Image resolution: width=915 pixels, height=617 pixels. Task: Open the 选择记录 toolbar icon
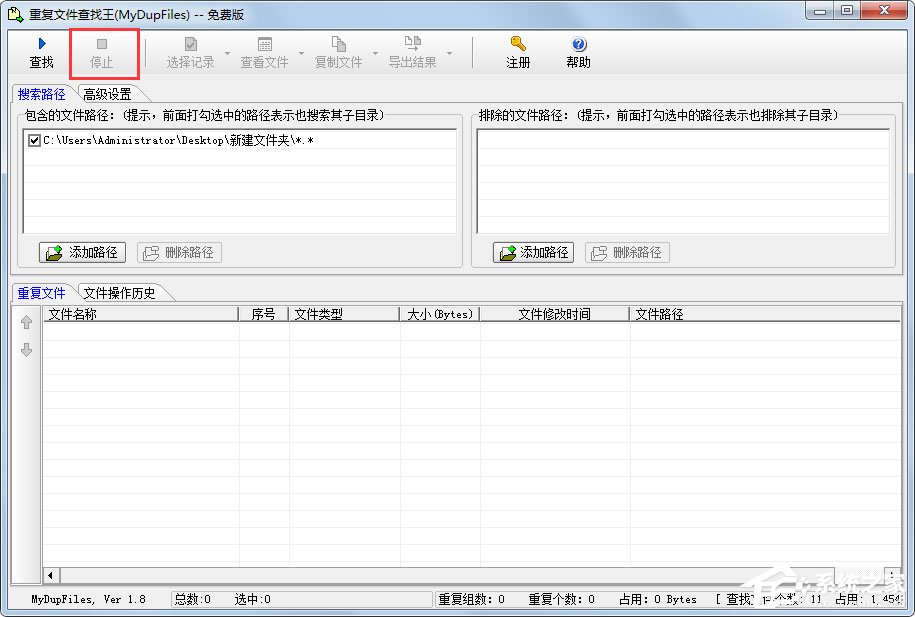point(190,44)
